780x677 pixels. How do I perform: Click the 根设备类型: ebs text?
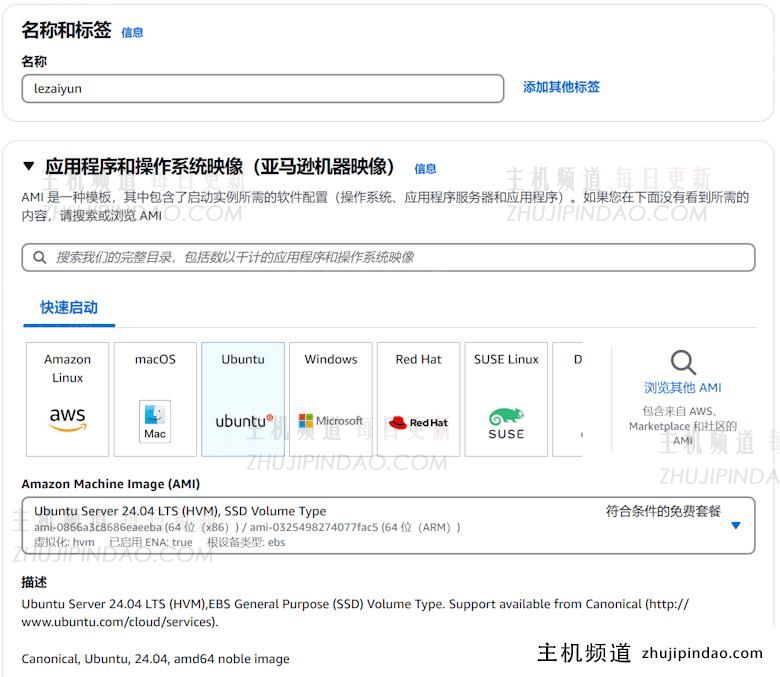[x=246, y=542]
